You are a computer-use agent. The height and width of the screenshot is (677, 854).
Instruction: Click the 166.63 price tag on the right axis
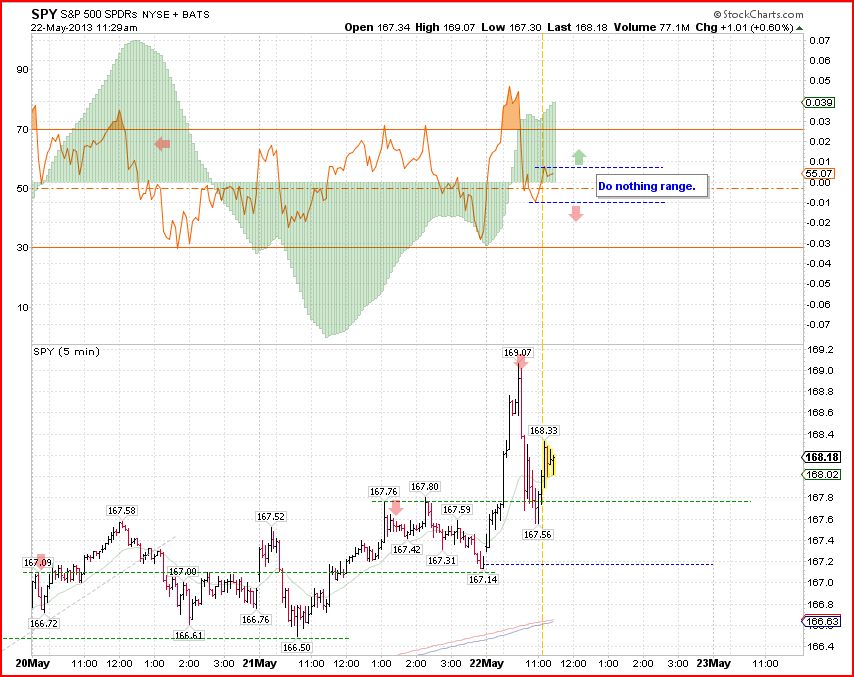[x=822, y=621]
